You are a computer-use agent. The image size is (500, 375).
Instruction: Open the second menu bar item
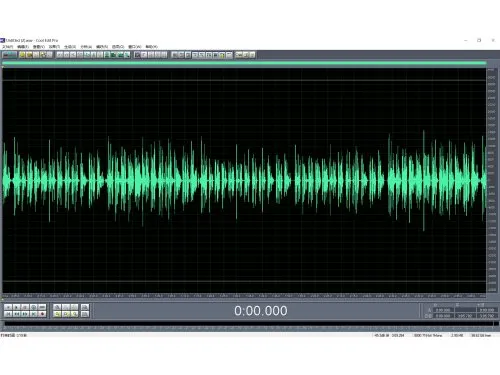coord(23,47)
